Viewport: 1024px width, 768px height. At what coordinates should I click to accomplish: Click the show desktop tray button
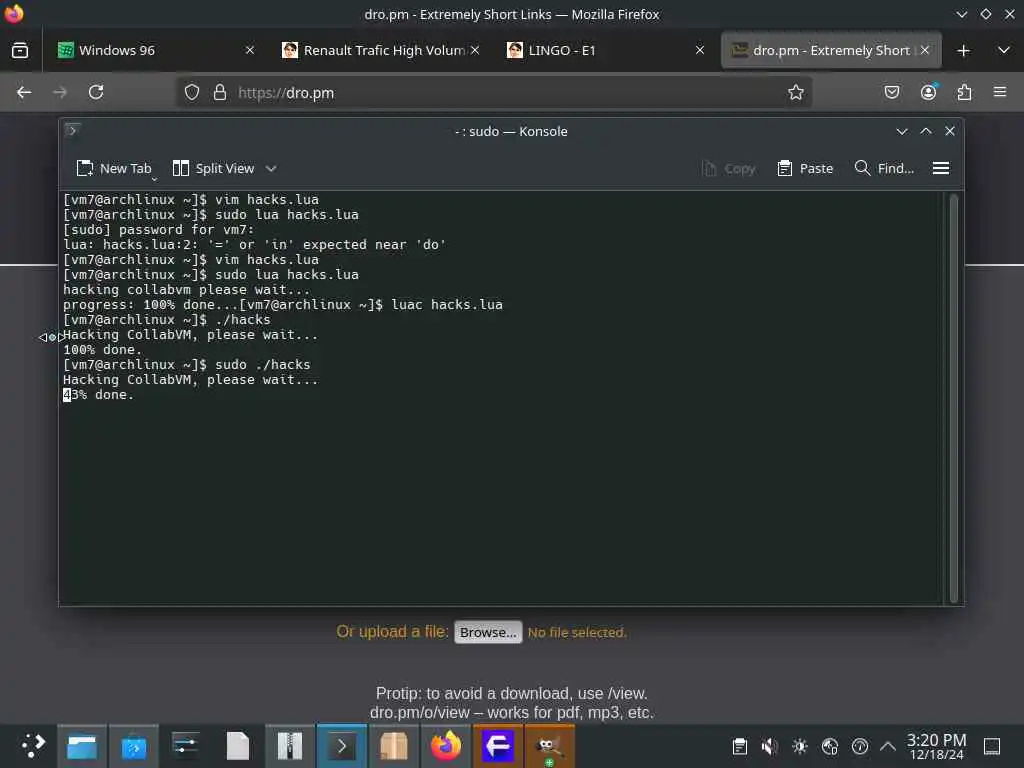(992, 746)
